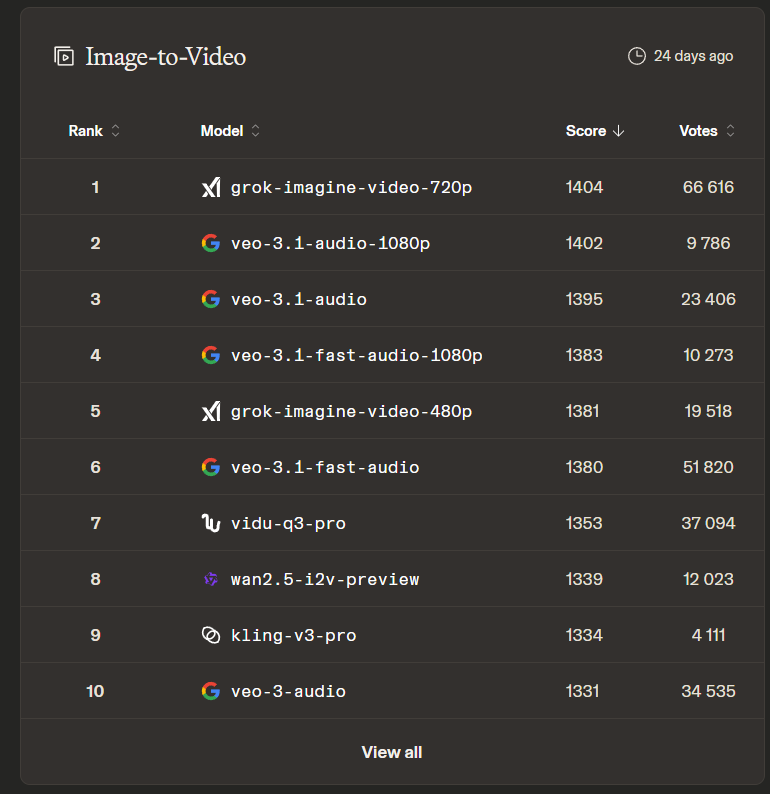
Task: Select the rank 6 model name veo-3.1-fast-audio
Action: (325, 467)
